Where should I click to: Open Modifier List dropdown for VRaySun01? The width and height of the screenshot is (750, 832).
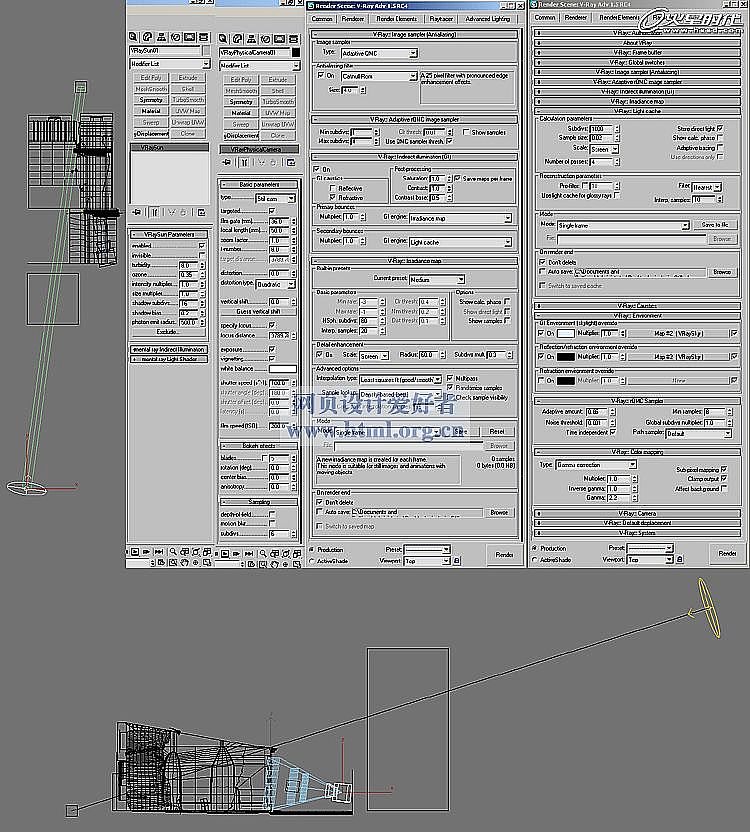click(x=170, y=64)
